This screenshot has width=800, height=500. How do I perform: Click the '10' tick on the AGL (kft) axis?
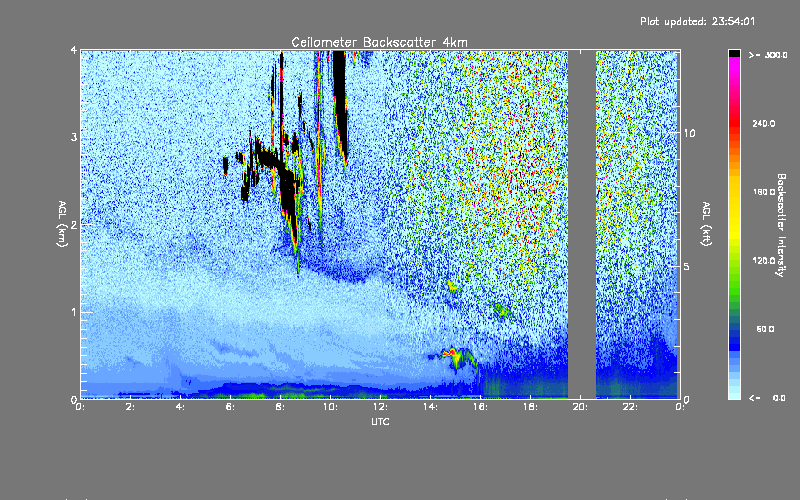pos(689,133)
